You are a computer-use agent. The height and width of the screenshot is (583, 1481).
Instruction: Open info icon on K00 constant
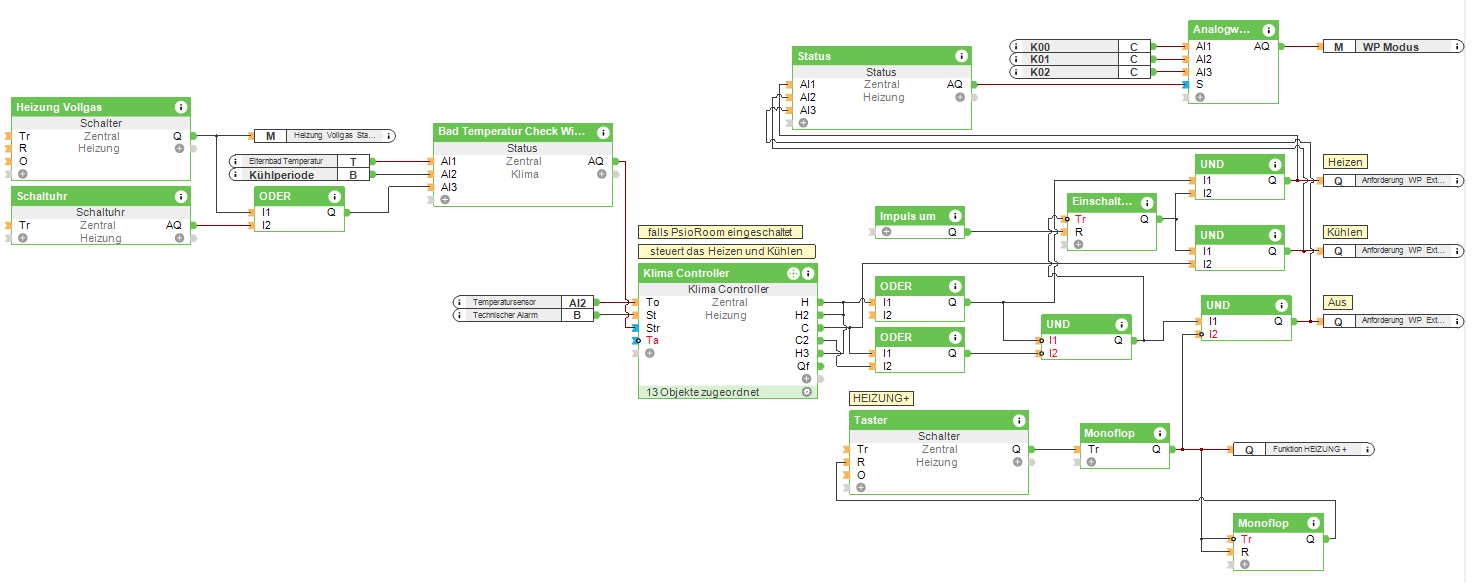tap(1016, 46)
